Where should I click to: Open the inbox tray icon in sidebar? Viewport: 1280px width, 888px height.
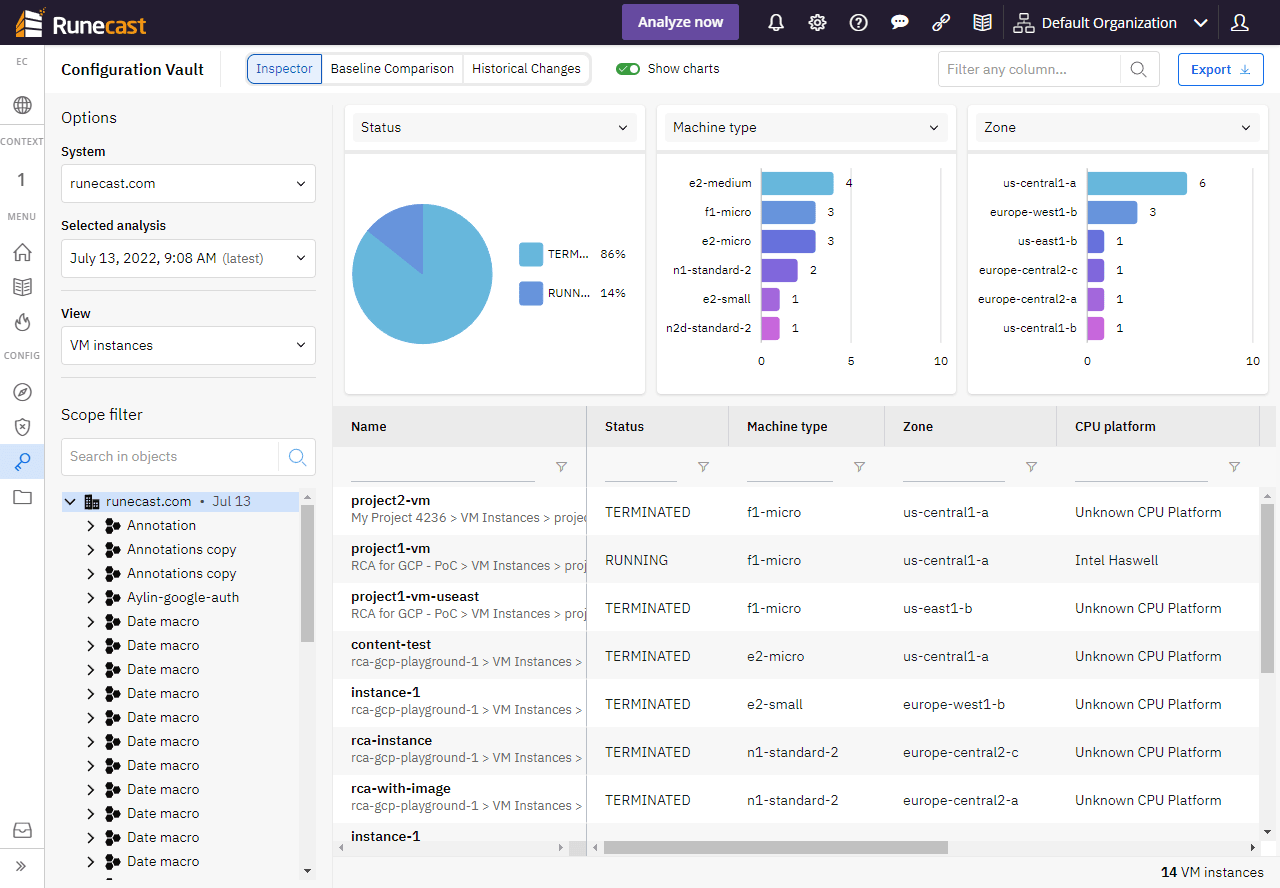(x=22, y=830)
